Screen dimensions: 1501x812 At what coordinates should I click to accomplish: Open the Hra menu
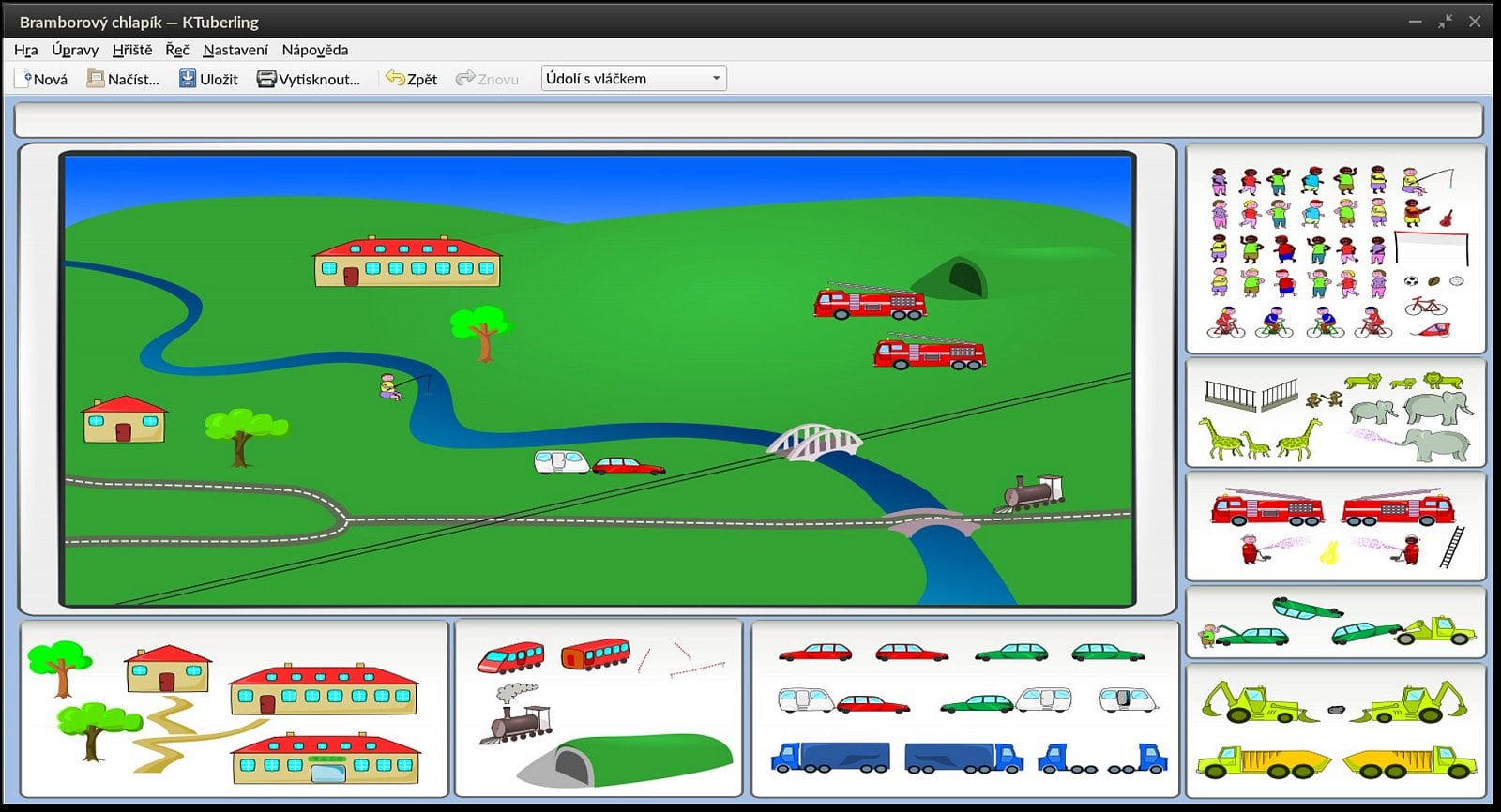click(26, 50)
